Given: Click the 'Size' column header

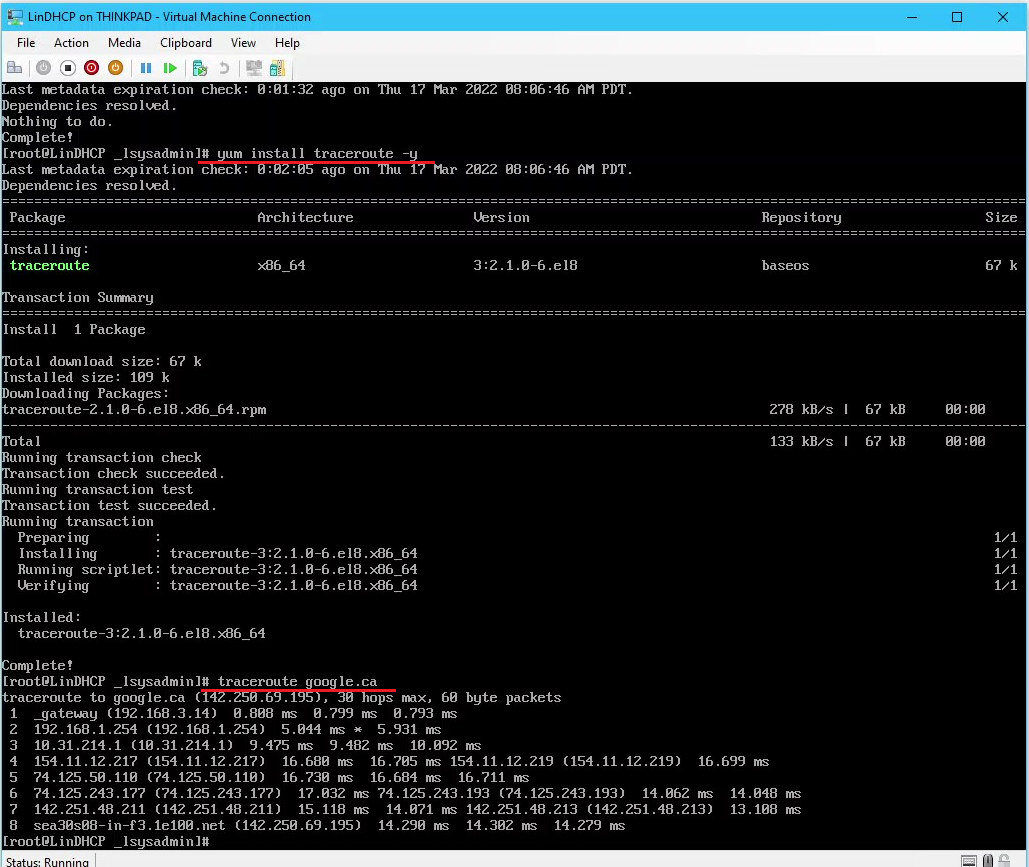Looking at the screenshot, I should coord(1001,217).
